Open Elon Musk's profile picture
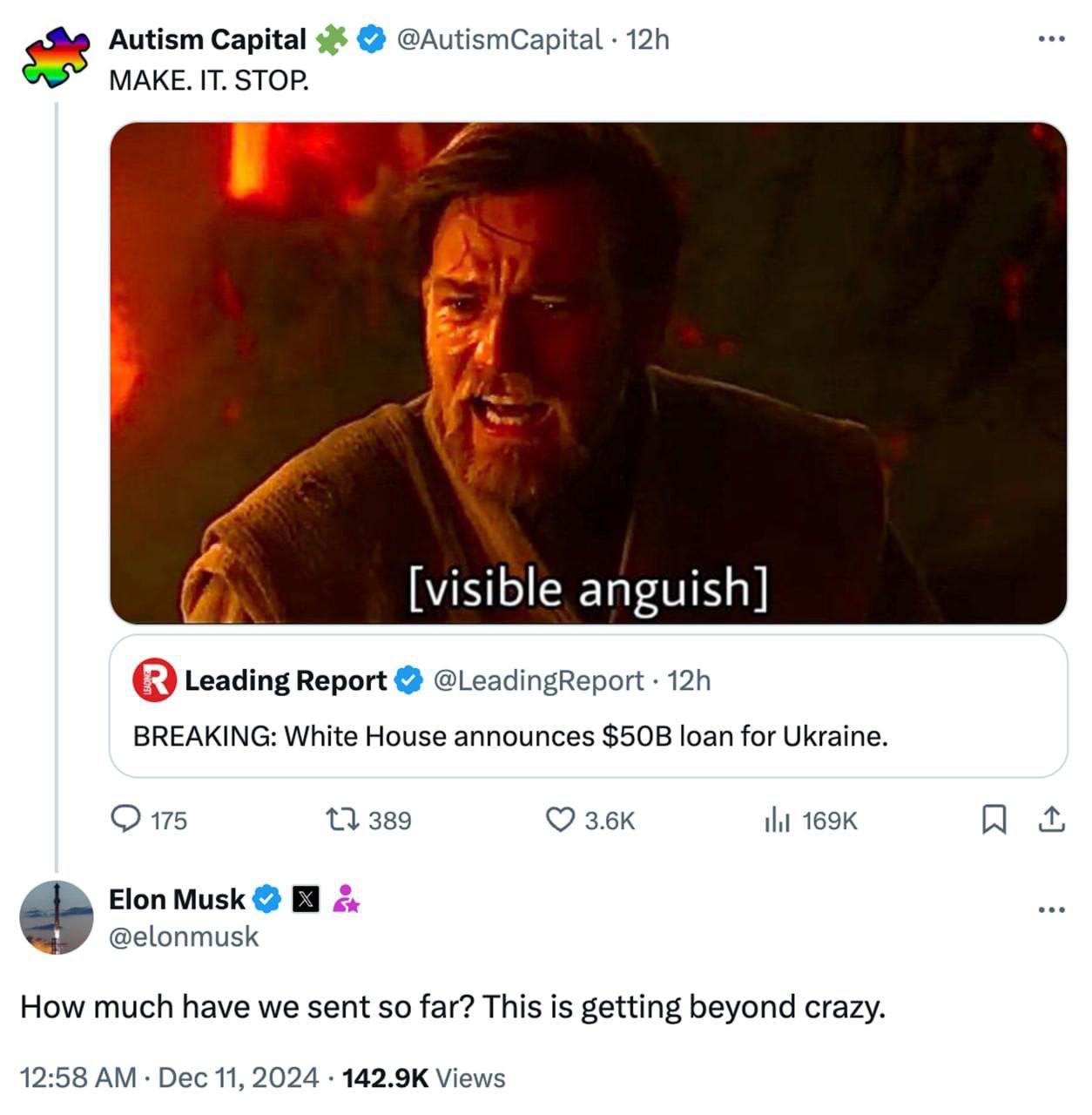This screenshot has width=1092, height=1115. click(x=57, y=917)
